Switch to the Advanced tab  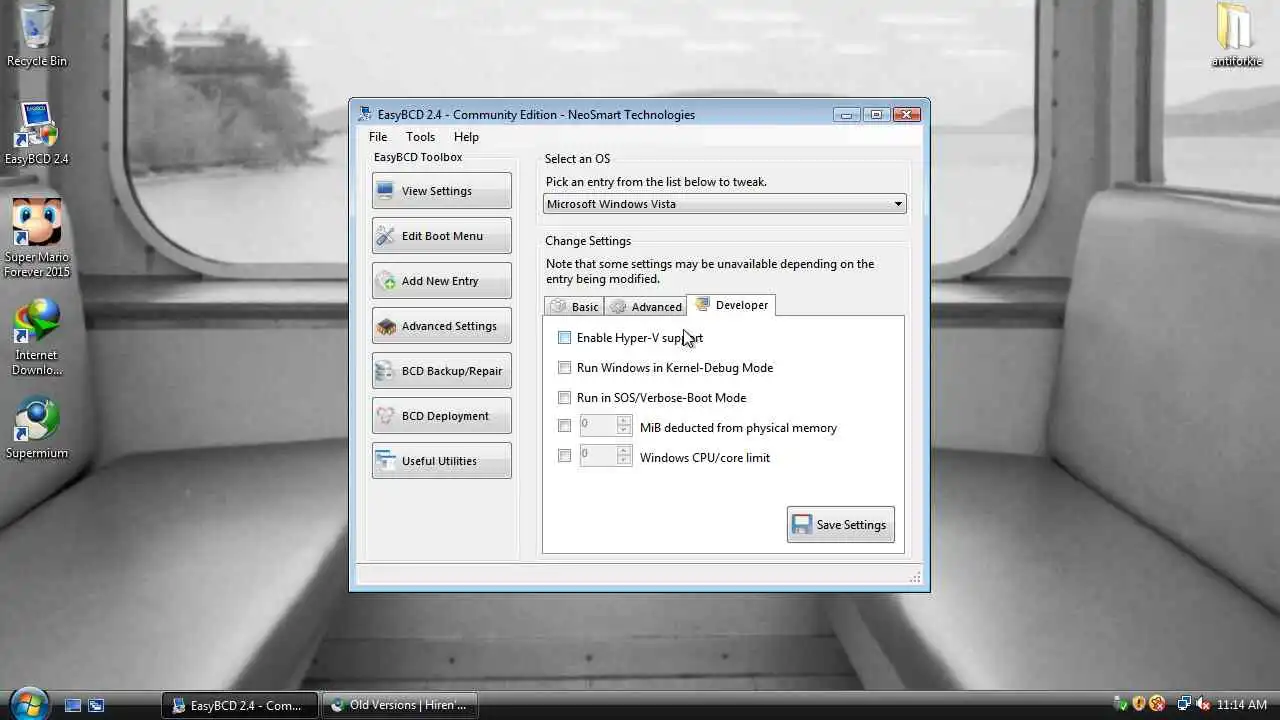646,307
